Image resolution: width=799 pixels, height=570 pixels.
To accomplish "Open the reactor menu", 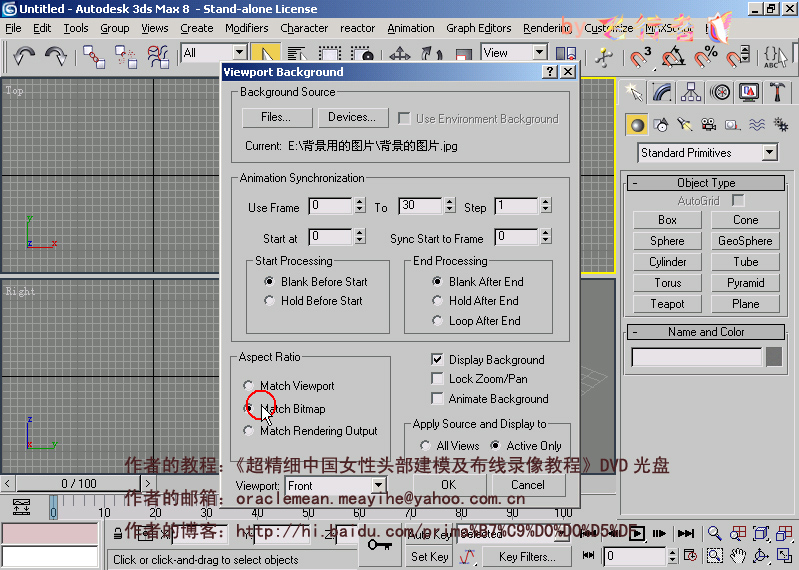I will (357, 28).
